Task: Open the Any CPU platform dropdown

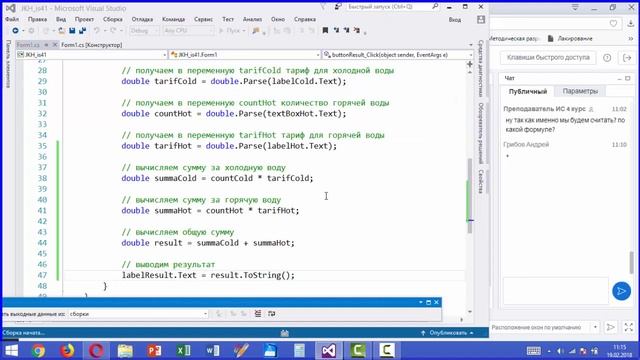Action: (x=188, y=31)
